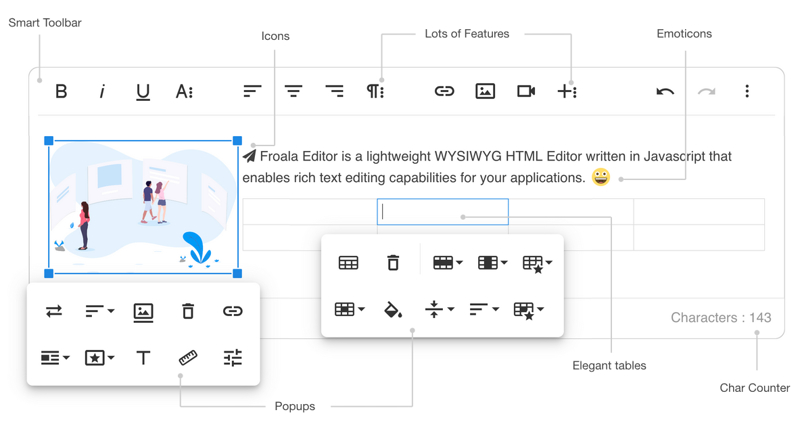Set image alternative text with T icon
The height and width of the screenshot is (423, 800).
143,358
